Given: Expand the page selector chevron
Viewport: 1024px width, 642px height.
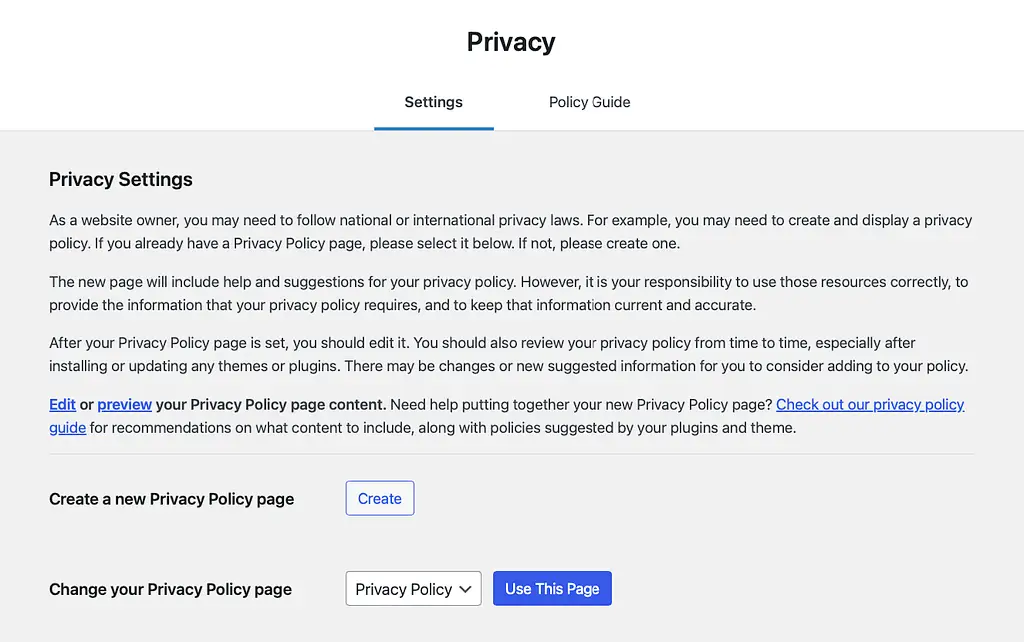Looking at the screenshot, I should coord(467,588).
